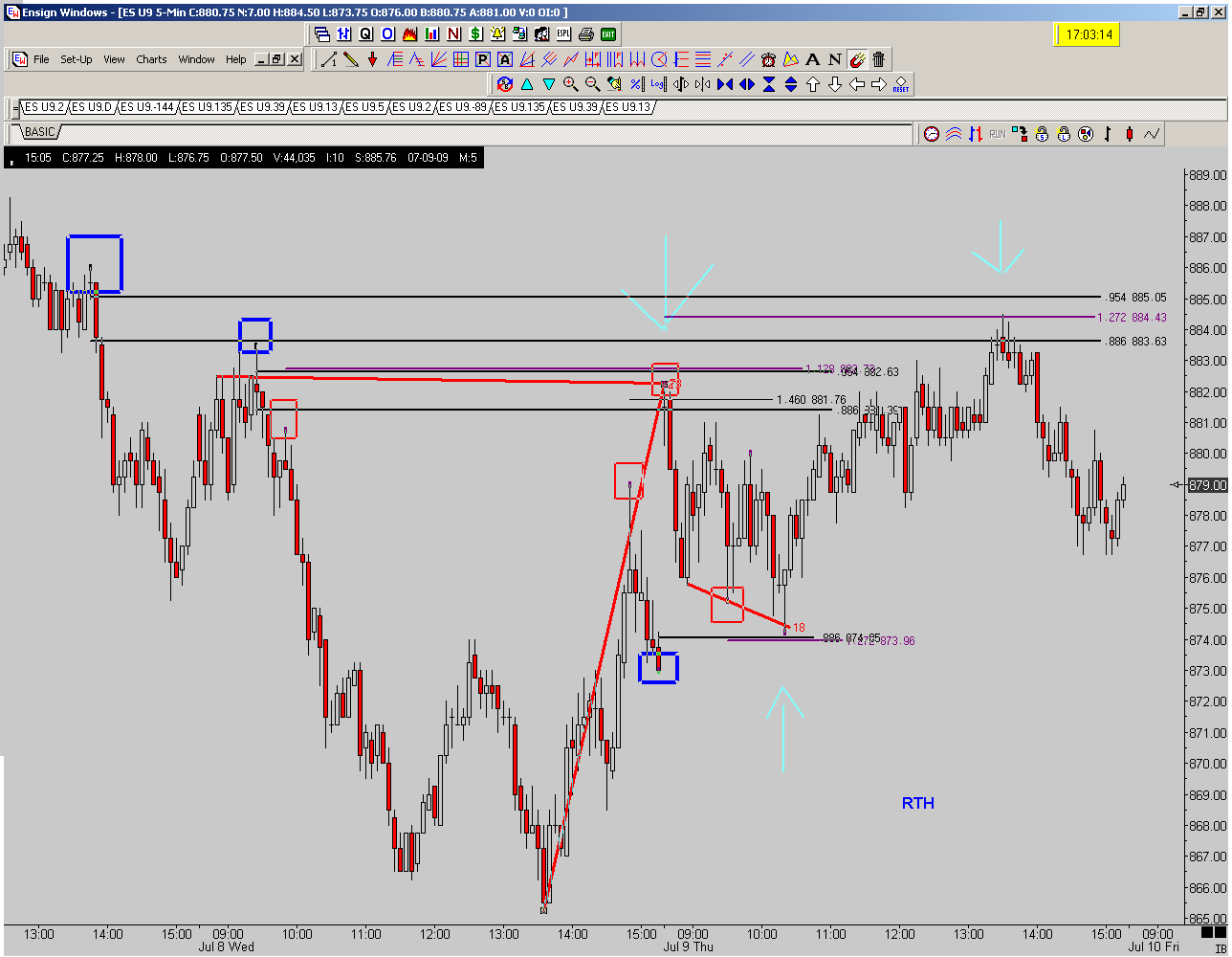Zoom in with the plus magnifier
The width and height of the screenshot is (1232, 957).
[x=570, y=84]
